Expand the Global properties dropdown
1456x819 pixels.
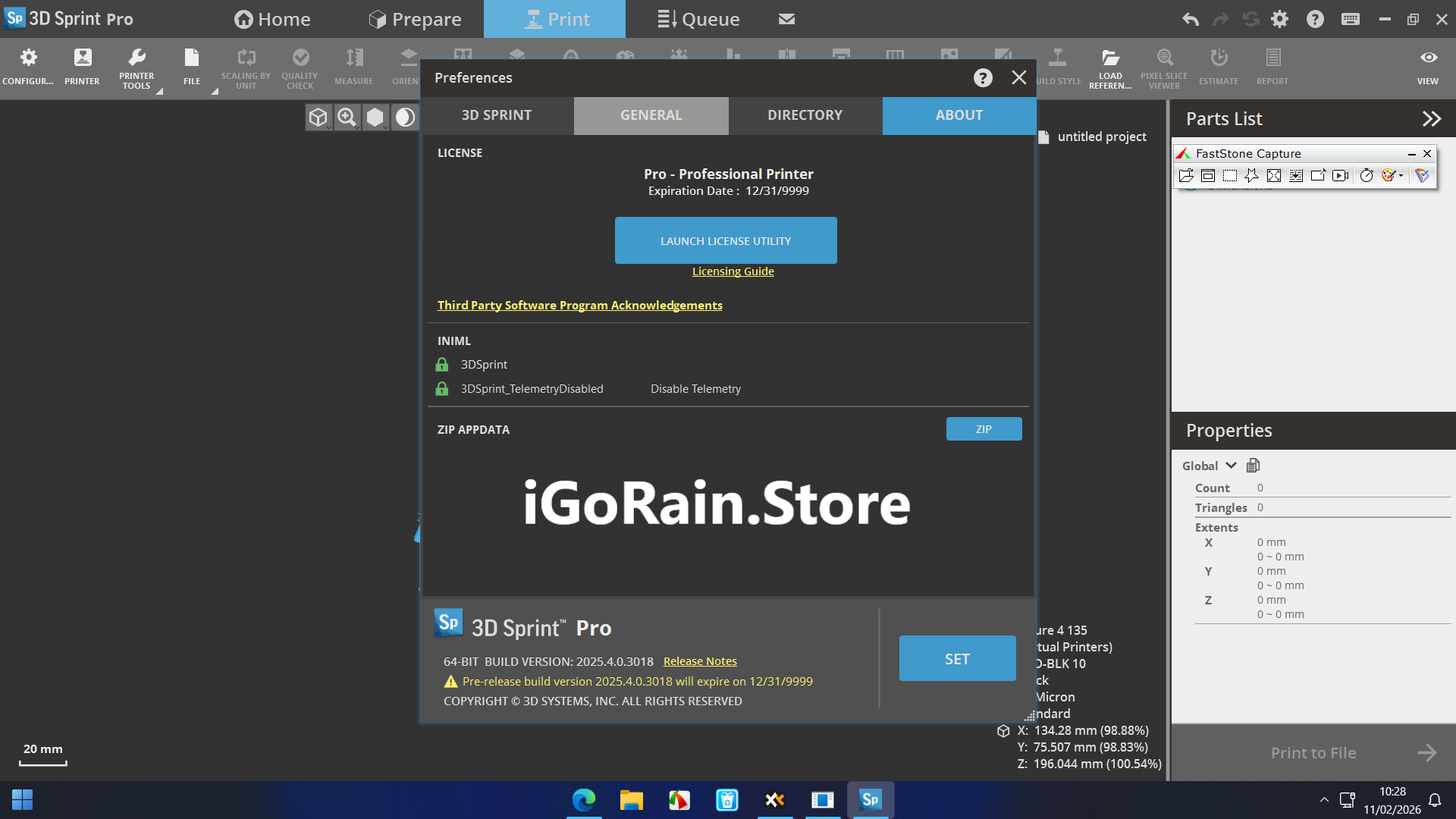pos(1231,466)
